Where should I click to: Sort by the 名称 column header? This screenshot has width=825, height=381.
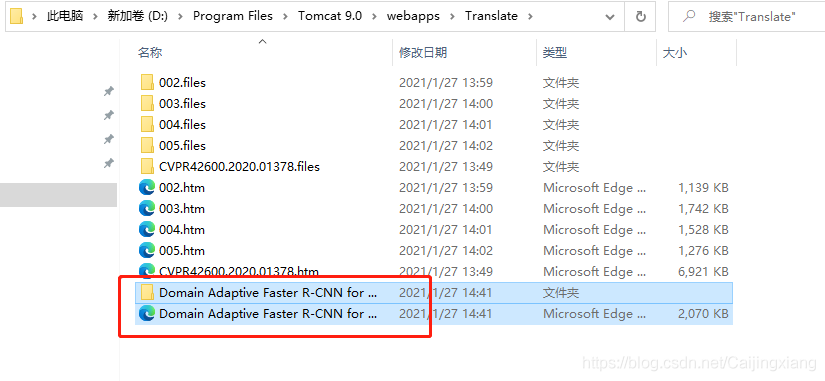coord(150,53)
